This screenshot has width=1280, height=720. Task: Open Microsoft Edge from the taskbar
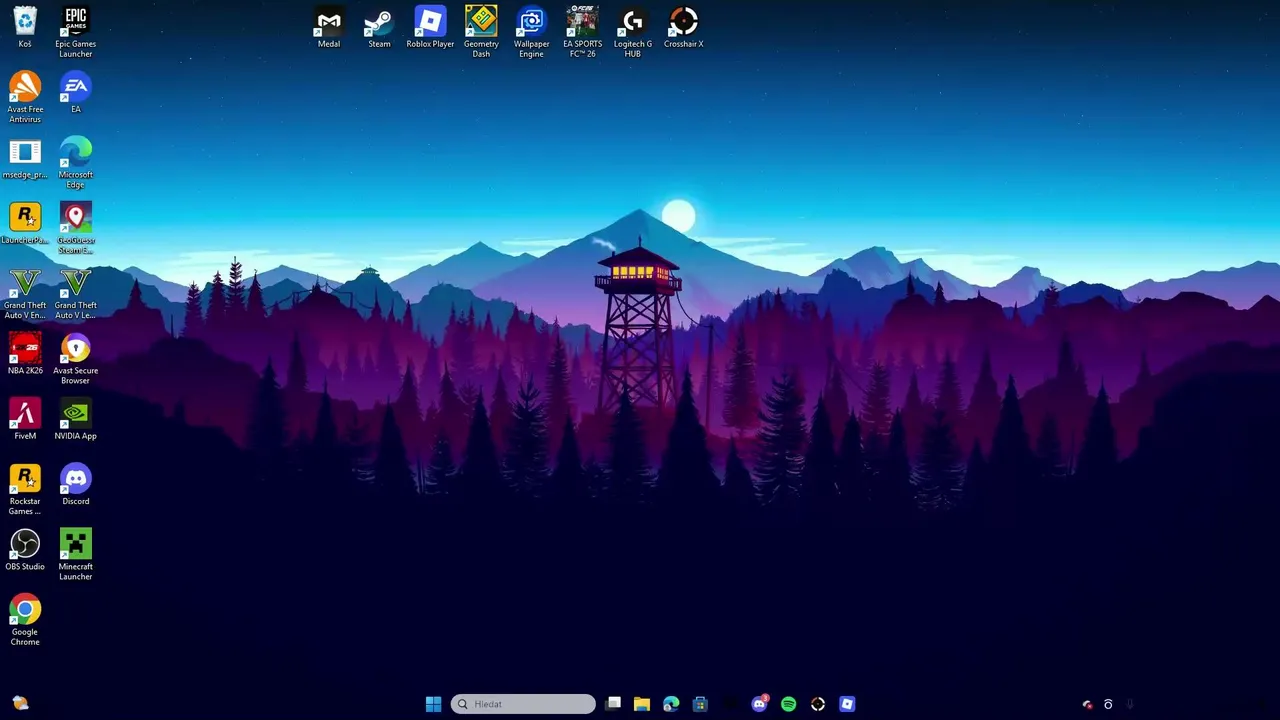(671, 704)
